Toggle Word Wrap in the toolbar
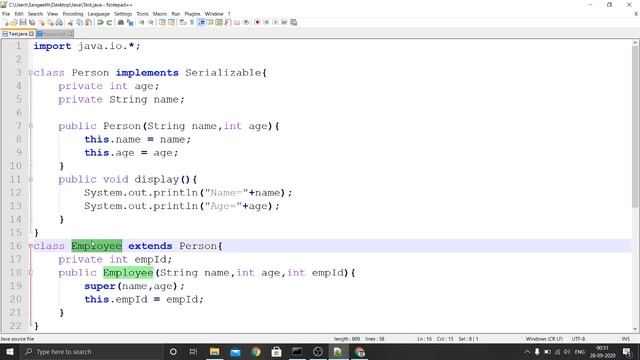Viewport: 640px width, 360px height. 182,22
